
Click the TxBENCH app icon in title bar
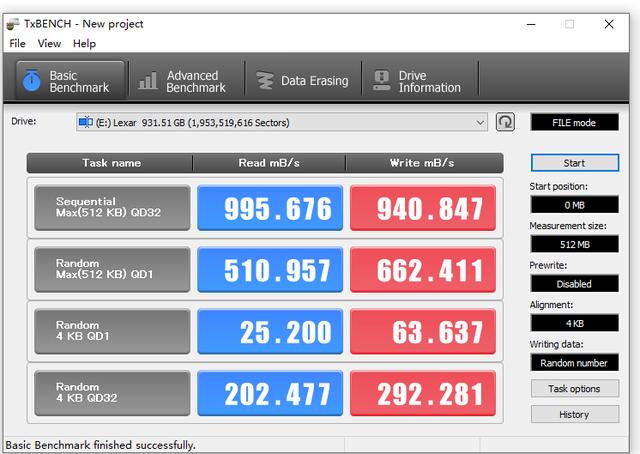point(13,24)
